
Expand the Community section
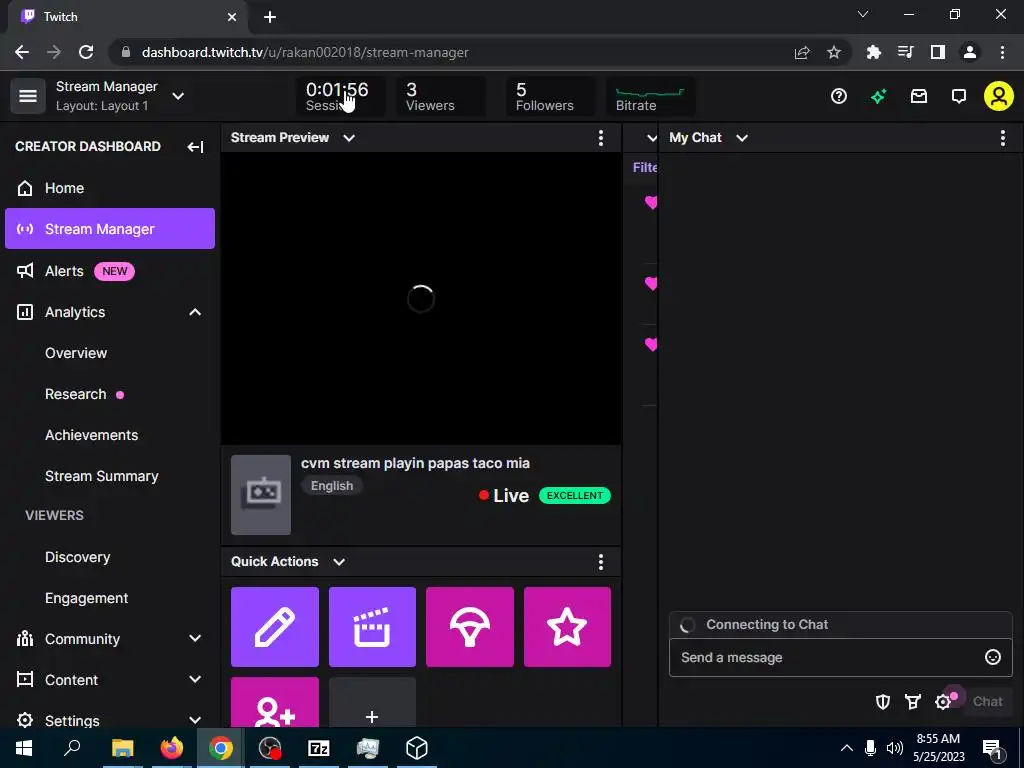coord(195,638)
